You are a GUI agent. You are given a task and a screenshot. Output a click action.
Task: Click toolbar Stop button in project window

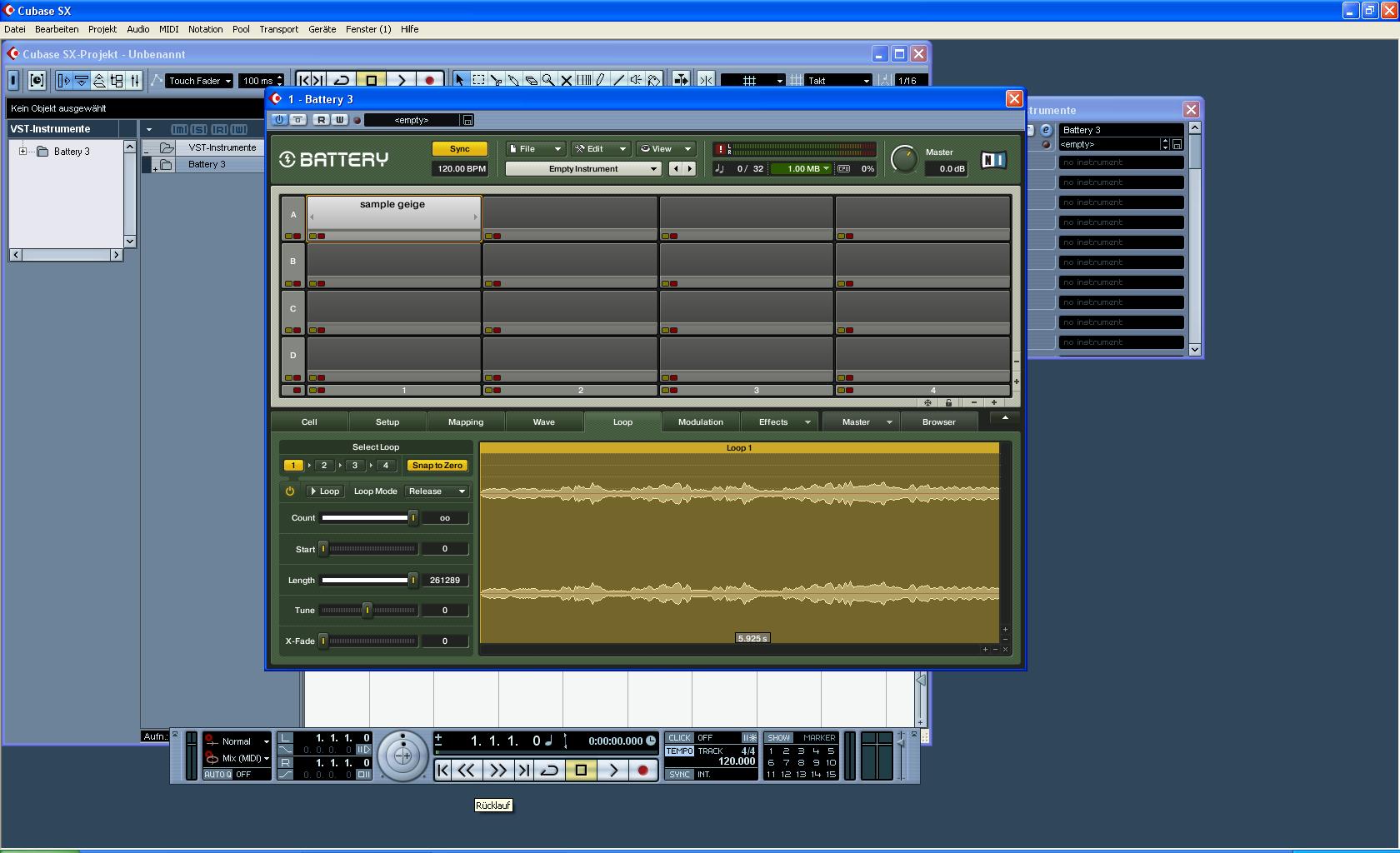372,80
